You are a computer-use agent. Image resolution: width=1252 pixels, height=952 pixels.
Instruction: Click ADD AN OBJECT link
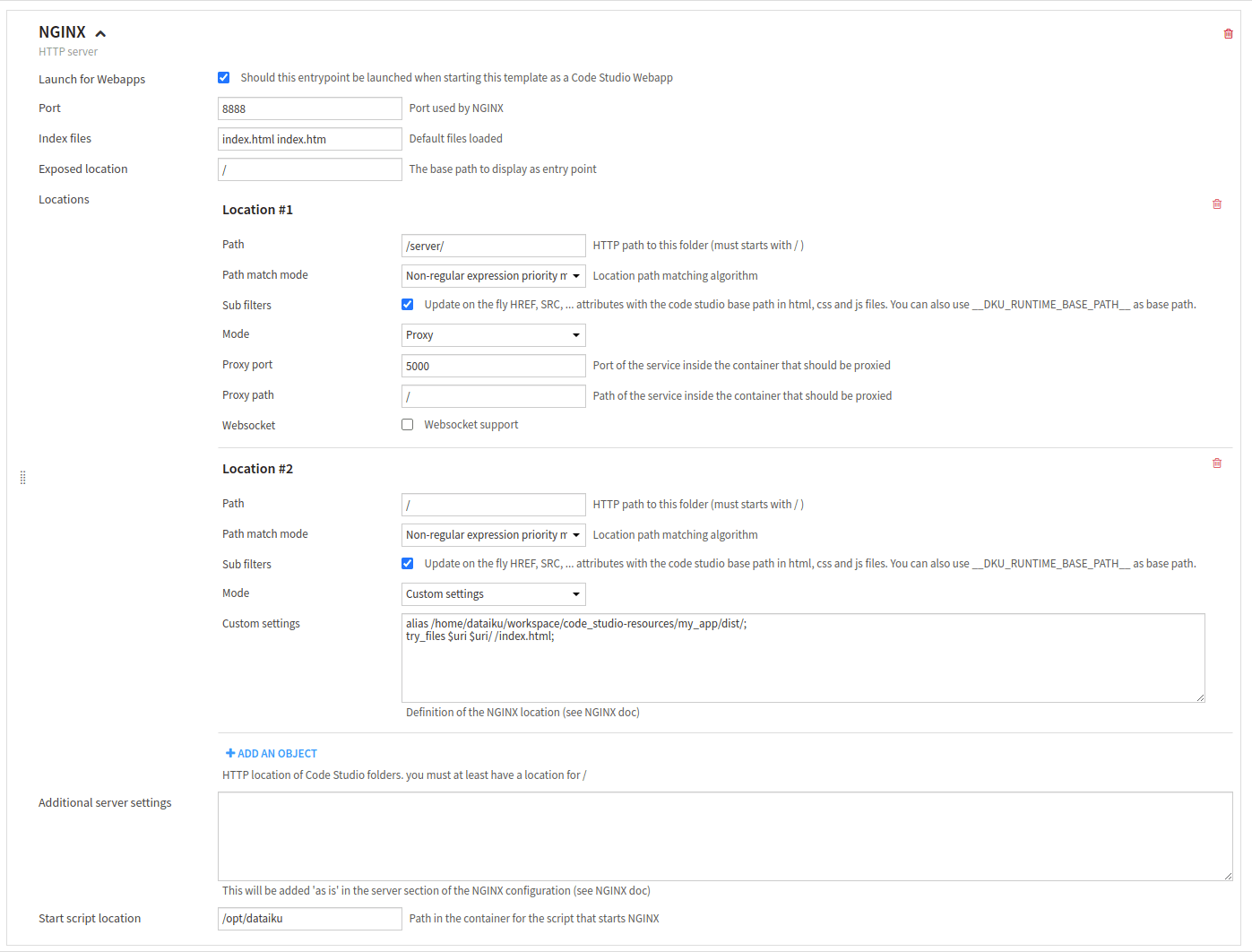pyautogui.click(x=277, y=754)
